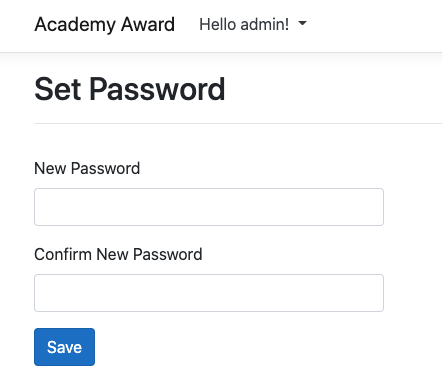Expand the admin account dropdown in the navbar

pyautogui.click(x=253, y=24)
